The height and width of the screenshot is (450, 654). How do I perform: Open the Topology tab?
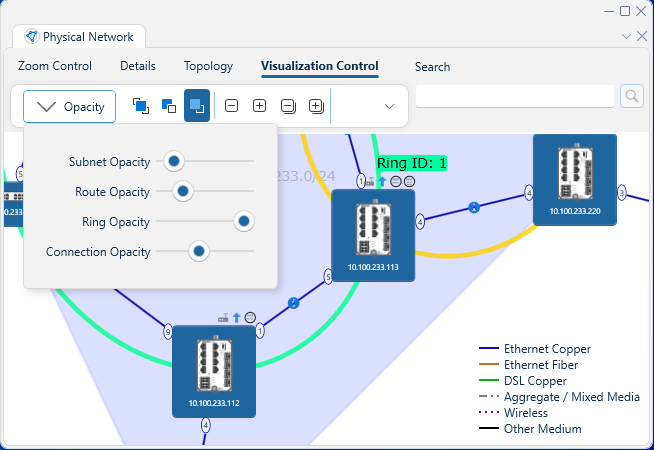(x=209, y=66)
